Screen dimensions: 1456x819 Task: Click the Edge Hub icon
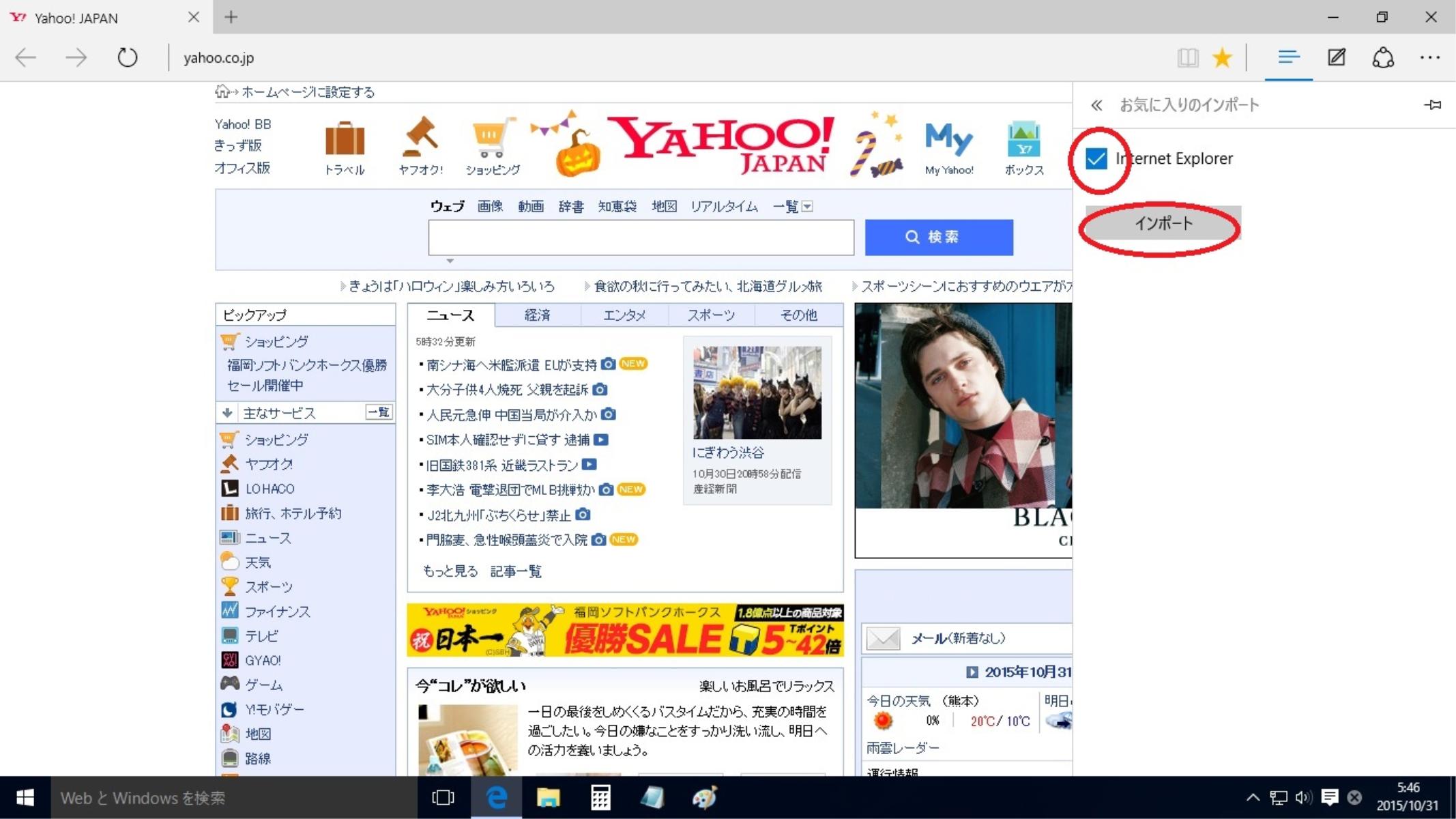click(x=1288, y=57)
